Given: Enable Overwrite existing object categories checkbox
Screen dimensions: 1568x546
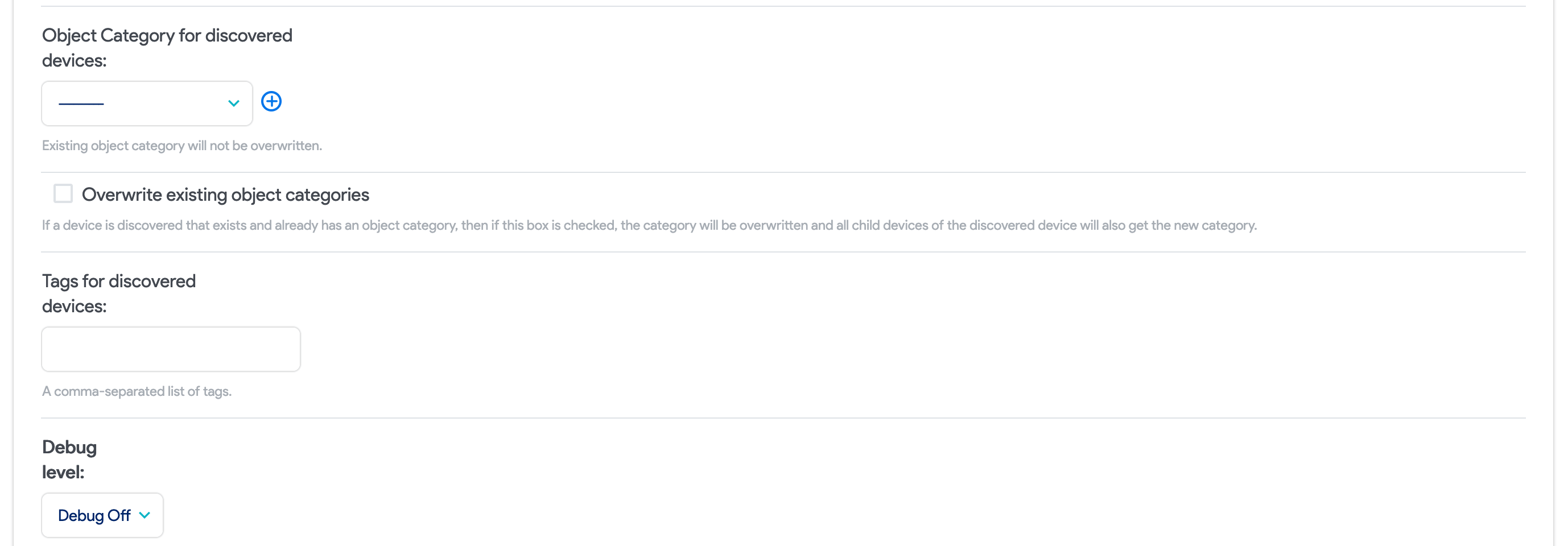Looking at the screenshot, I should tap(63, 193).
